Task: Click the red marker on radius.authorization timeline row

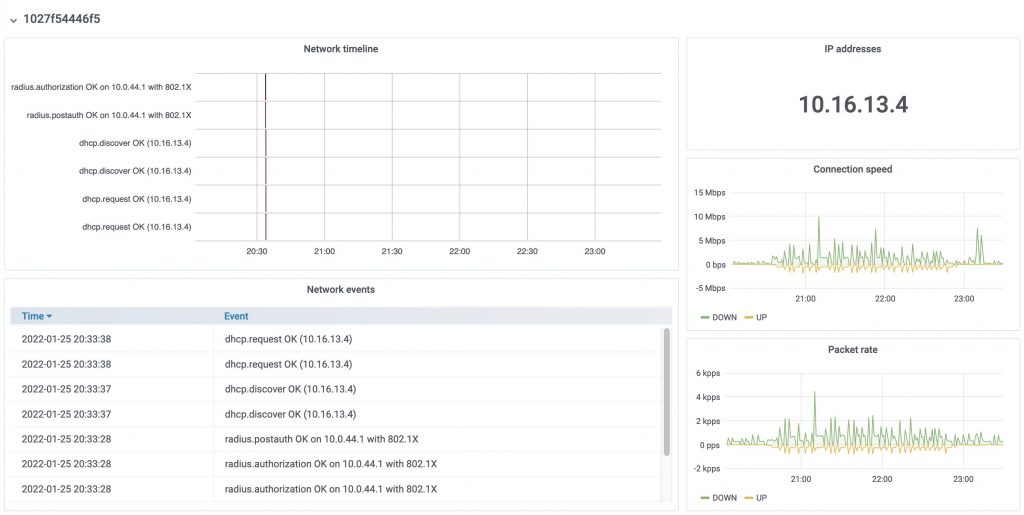Action: (265, 87)
